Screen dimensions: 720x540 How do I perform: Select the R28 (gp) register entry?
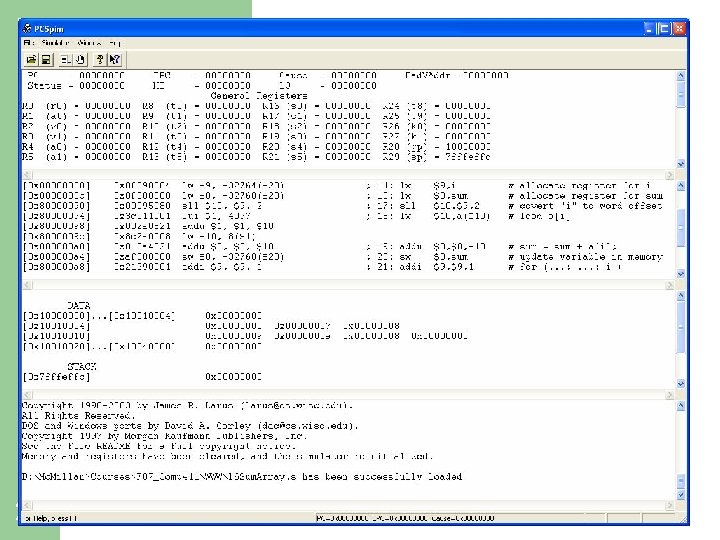[x=437, y=147]
